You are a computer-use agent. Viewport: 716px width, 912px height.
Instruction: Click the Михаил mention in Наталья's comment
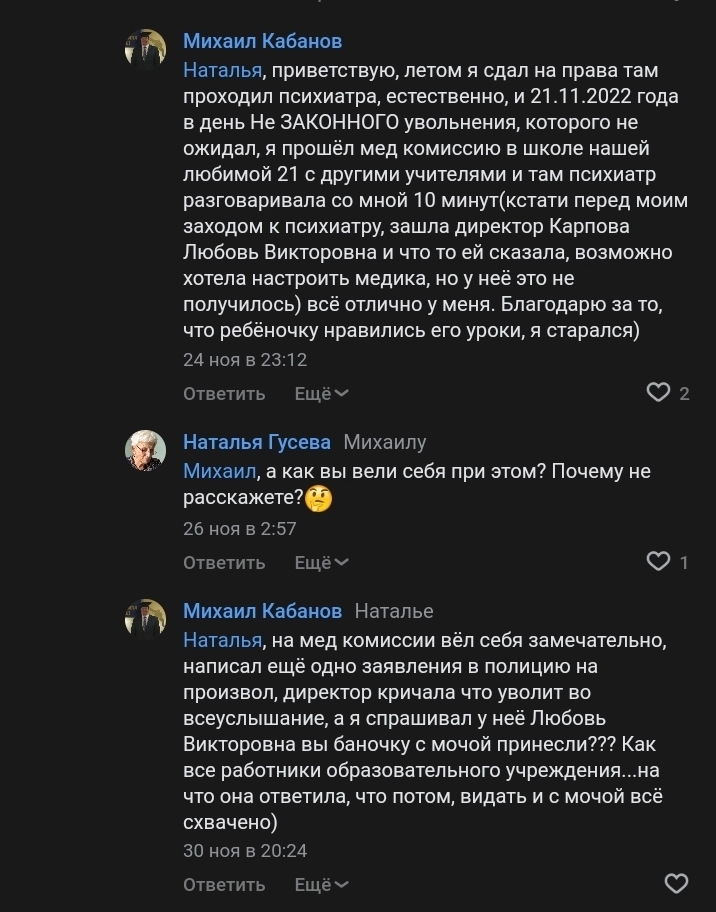tap(220, 471)
